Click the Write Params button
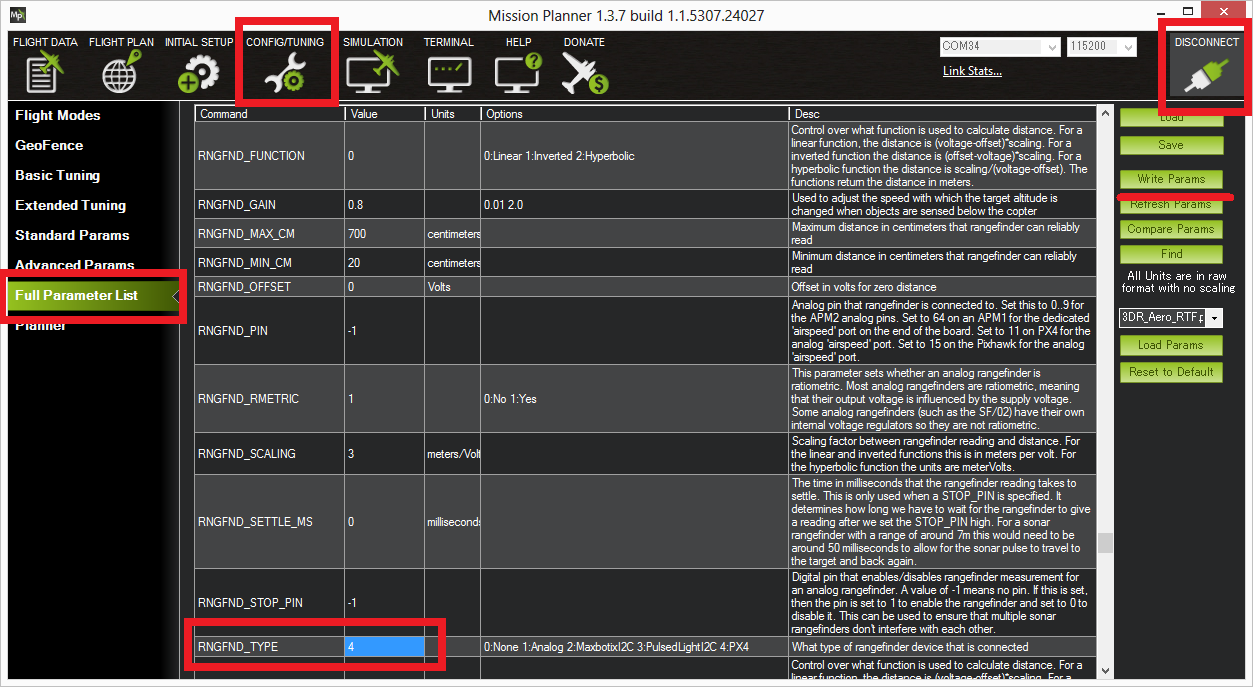Image resolution: width=1253 pixels, height=687 pixels. (x=1171, y=179)
